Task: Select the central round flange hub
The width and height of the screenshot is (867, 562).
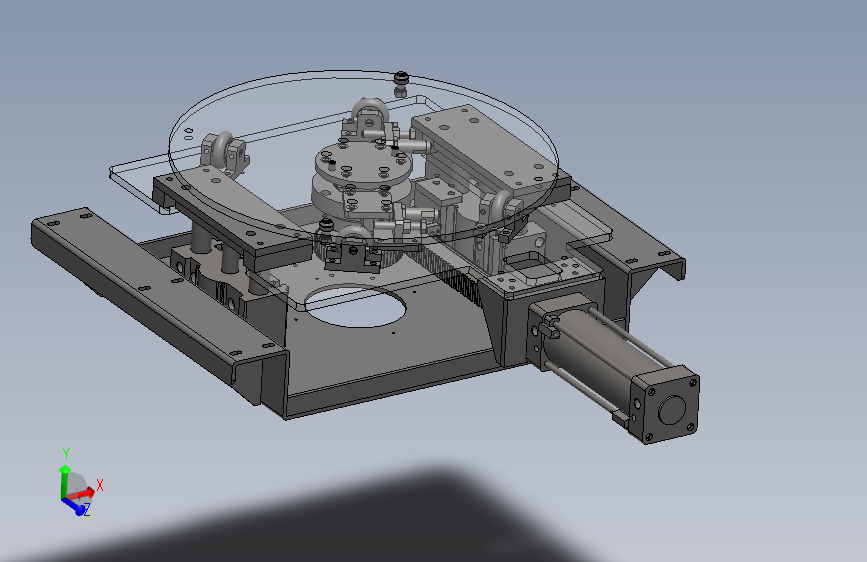Action: (364, 165)
